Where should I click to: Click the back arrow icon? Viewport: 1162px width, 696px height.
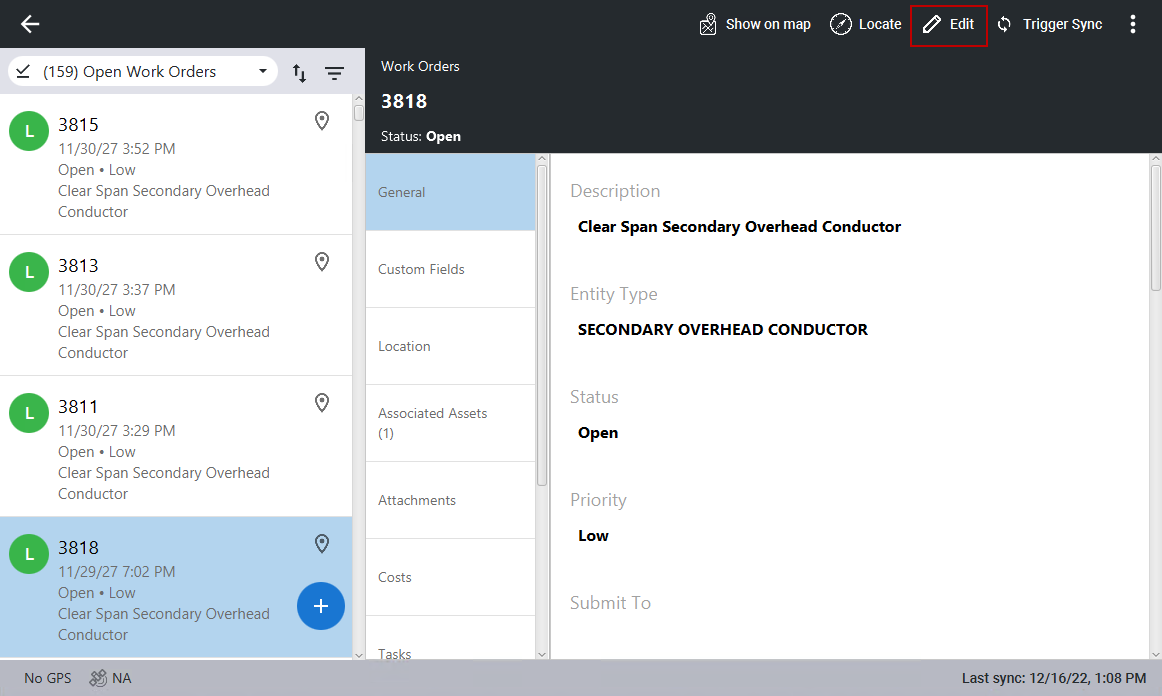pos(30,24)
